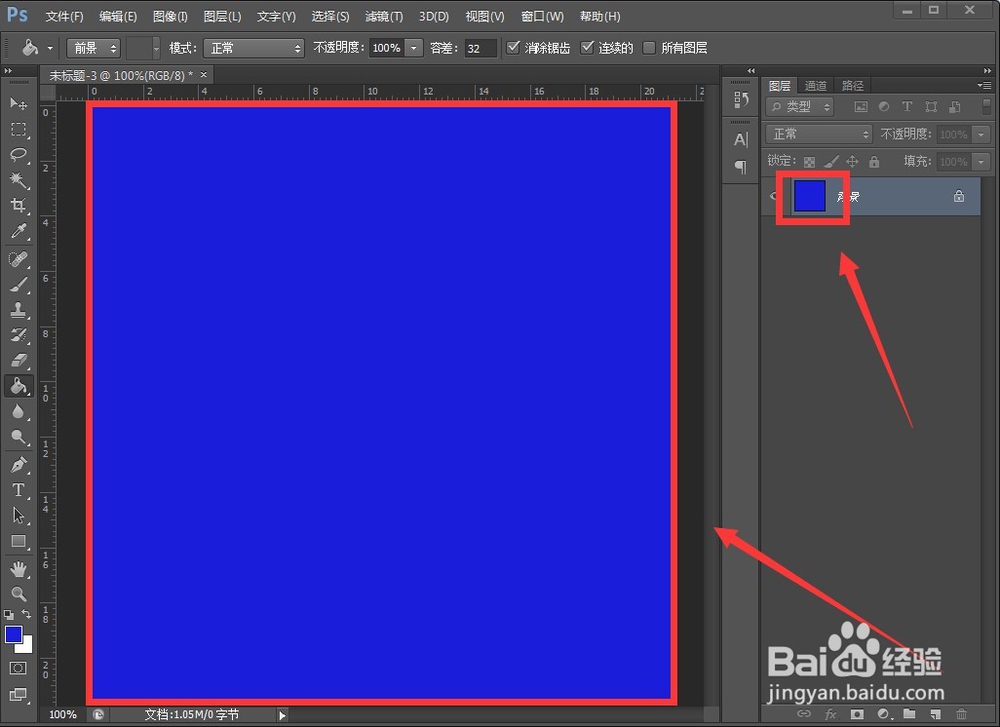Screen dimensions: 1000x727
Task: Click the link layers icon
Action: [804, 714]
